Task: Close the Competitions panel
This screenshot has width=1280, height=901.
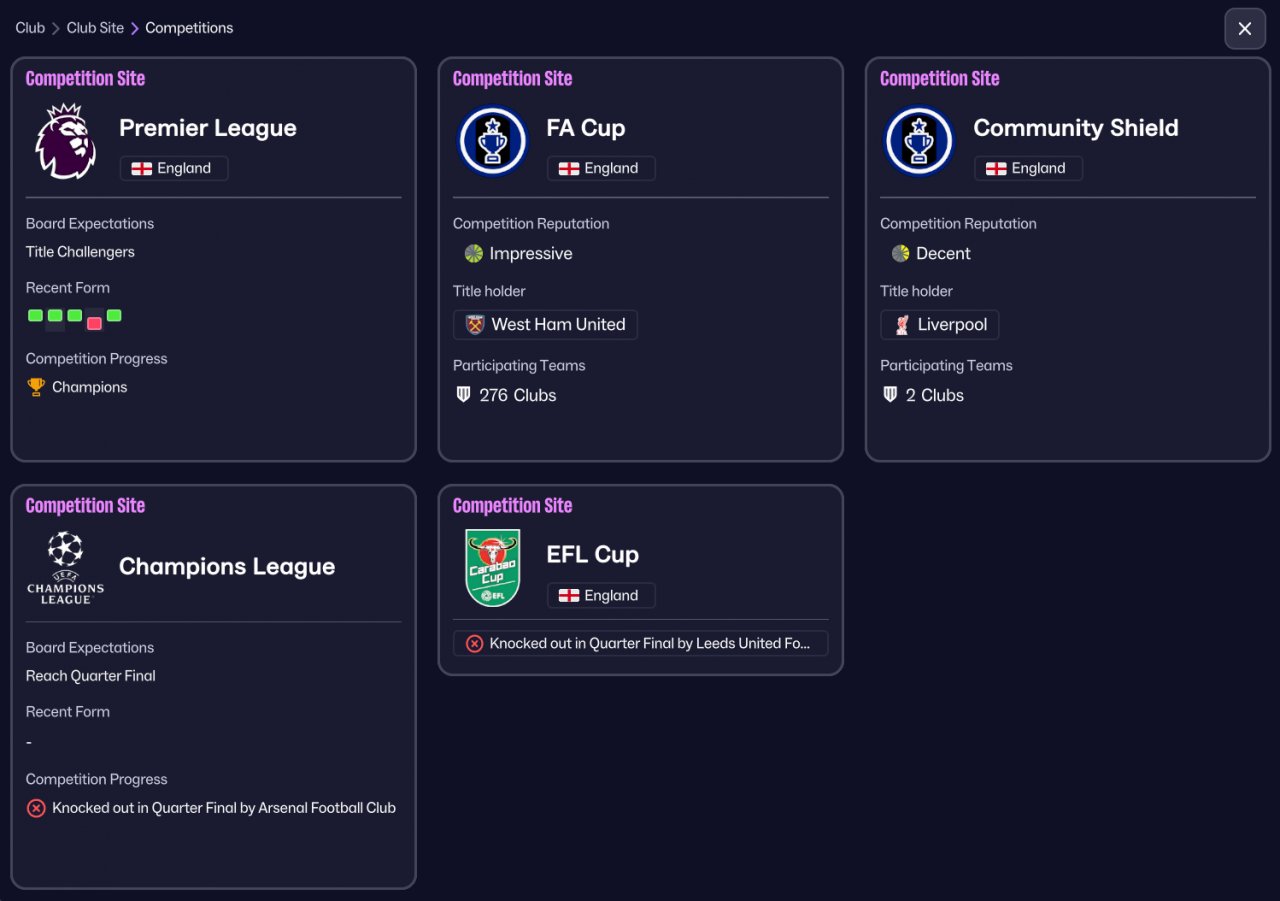Action: coord(1244,29)
